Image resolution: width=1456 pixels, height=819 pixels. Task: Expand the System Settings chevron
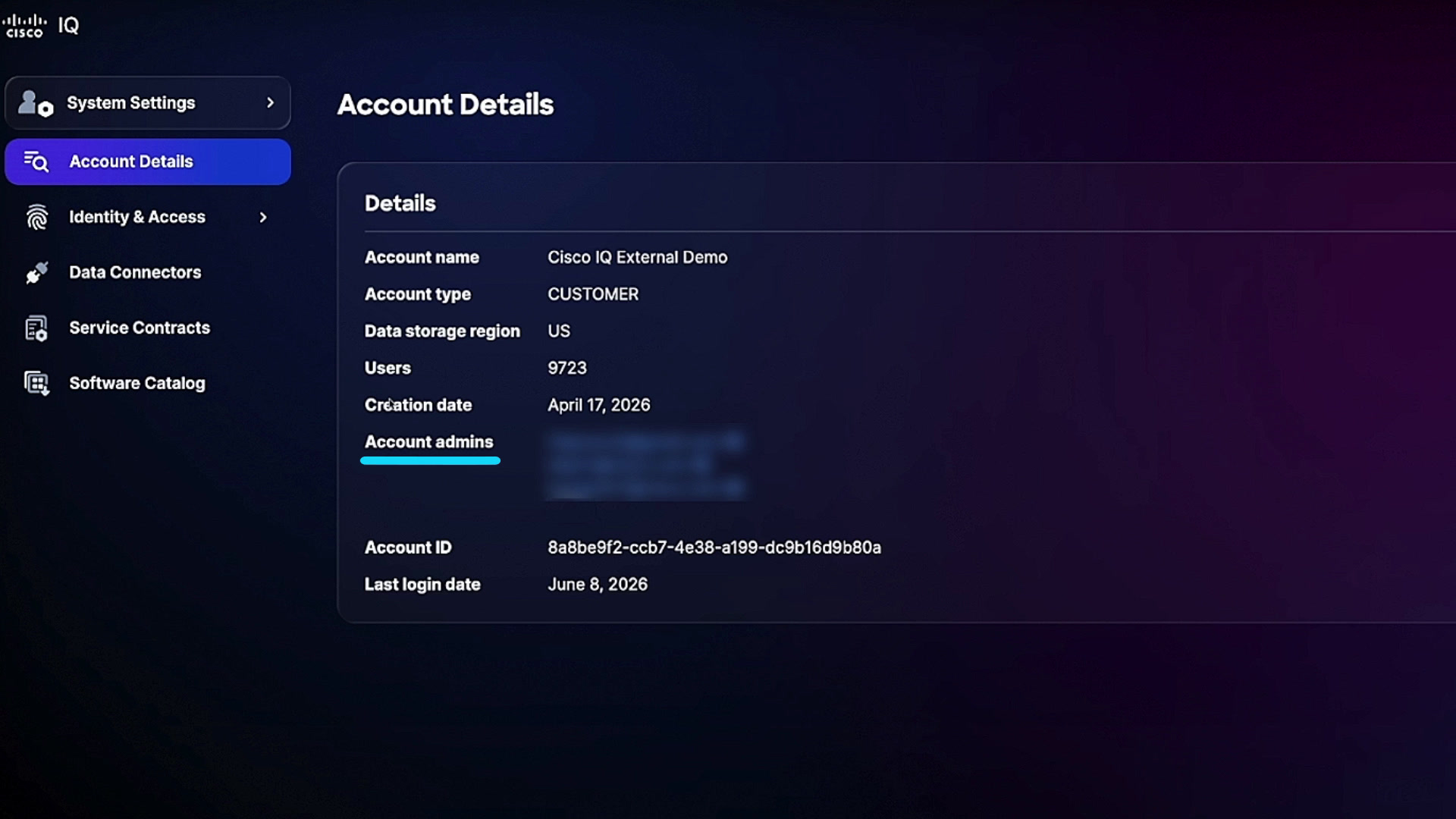coord(270,102)
